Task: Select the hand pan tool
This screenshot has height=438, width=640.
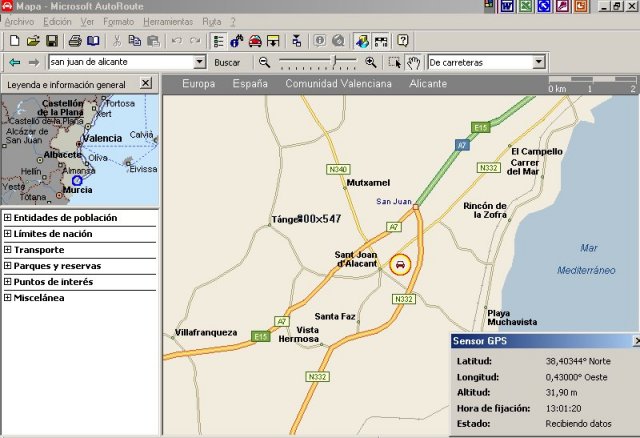Action: click(414, 62)
